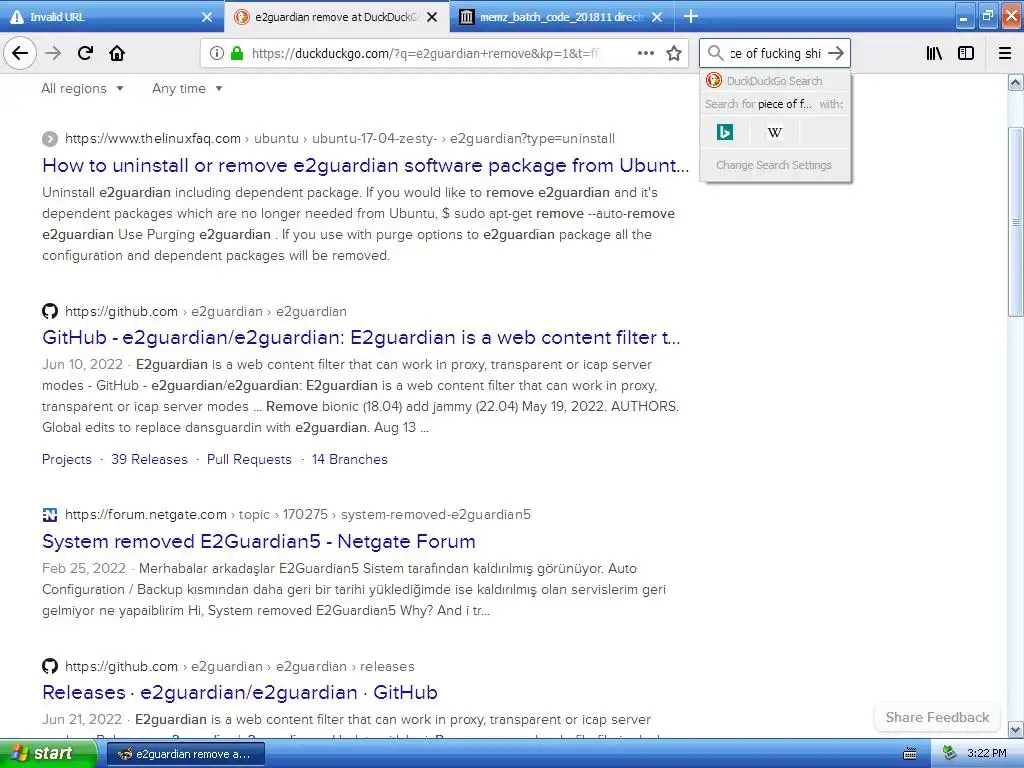Open System removed E2Guardian5 Netgate Forum link
The height and width of the screenshot is (768, 1024).
(259, 541)
